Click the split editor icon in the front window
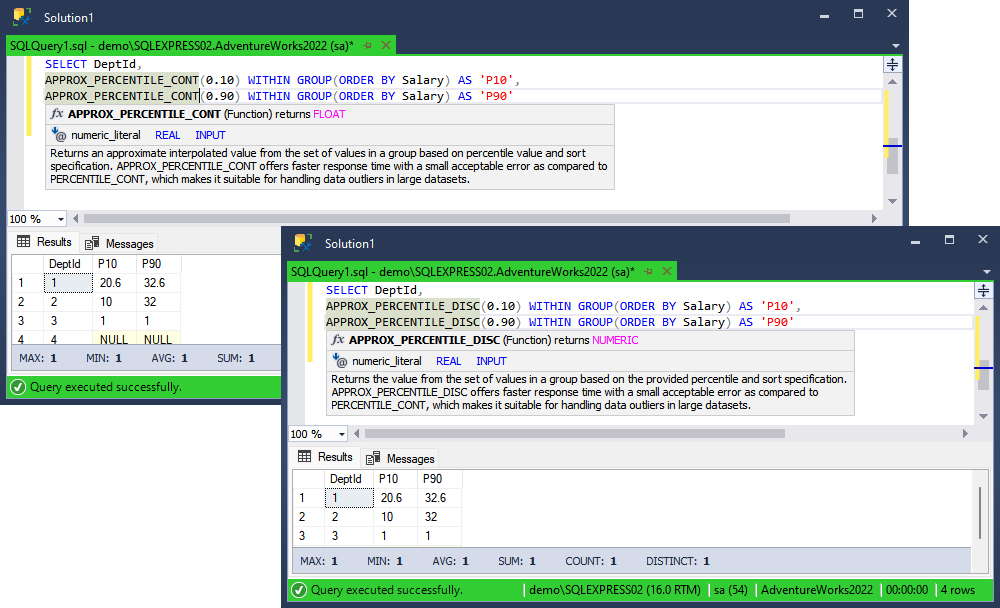Screen dimensions: 1000x608 983,290
